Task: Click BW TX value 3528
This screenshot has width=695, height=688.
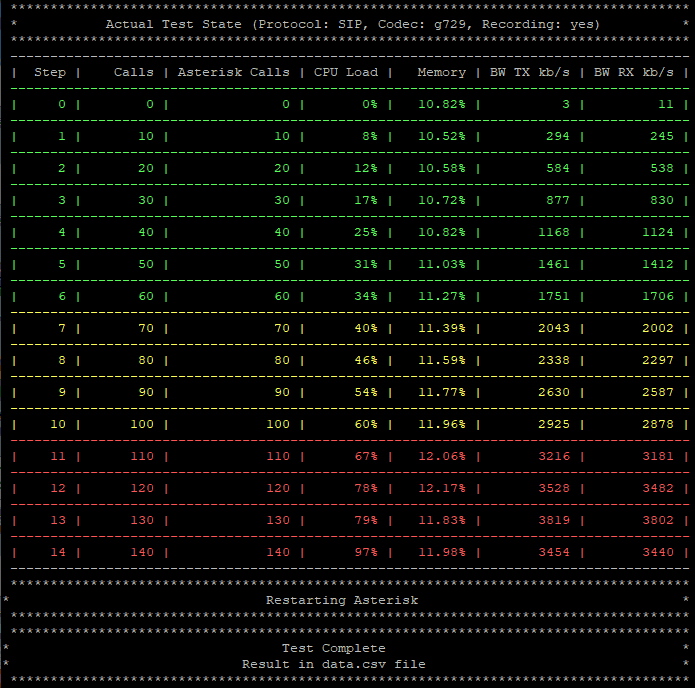Action: [x=554, y=488]
